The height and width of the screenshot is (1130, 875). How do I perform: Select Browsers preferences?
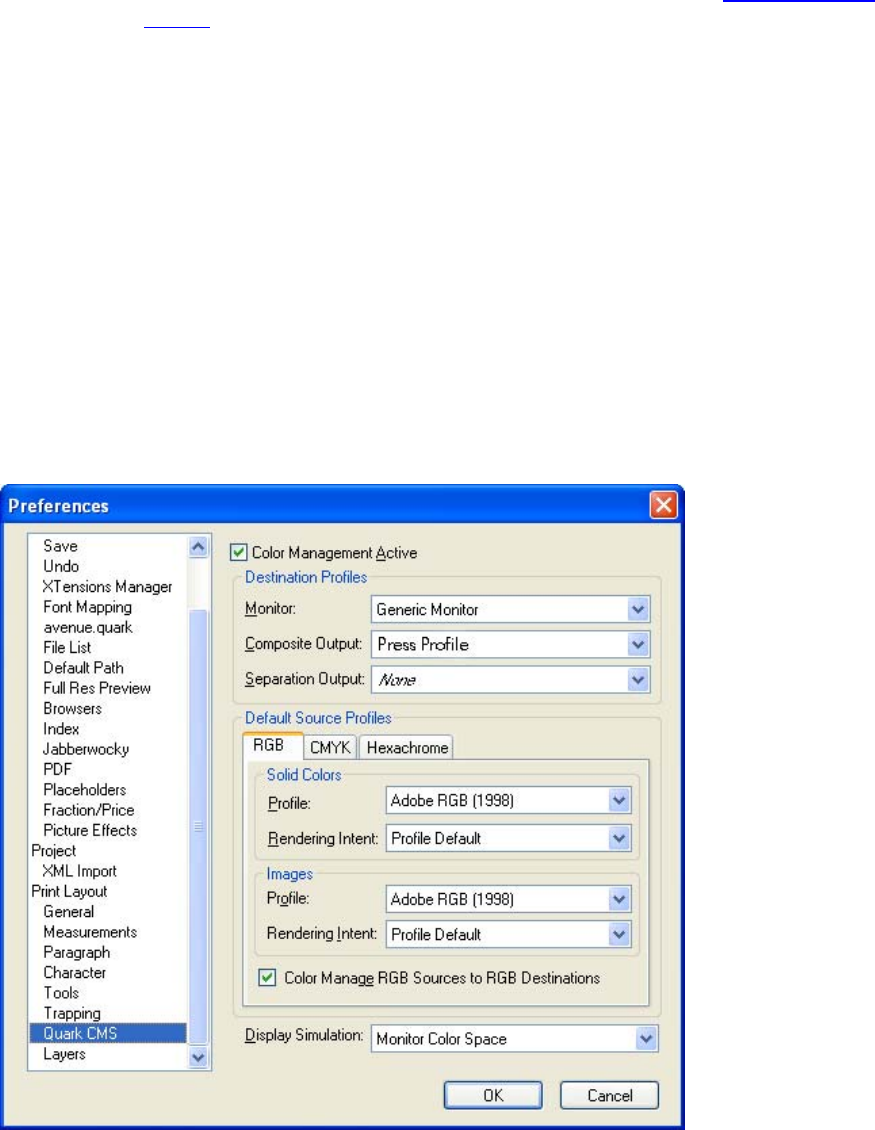tap(72, 708)
